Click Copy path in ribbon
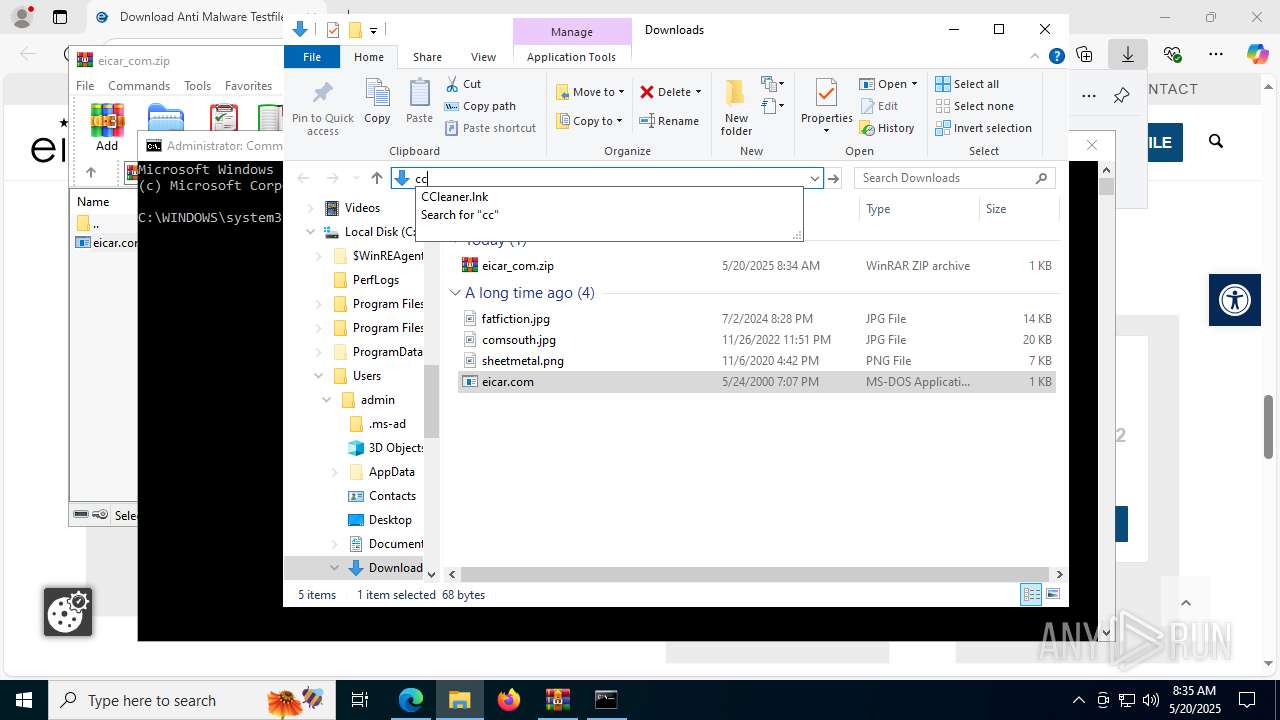This screenshot has height=720, width=1280. click(480, 106)
